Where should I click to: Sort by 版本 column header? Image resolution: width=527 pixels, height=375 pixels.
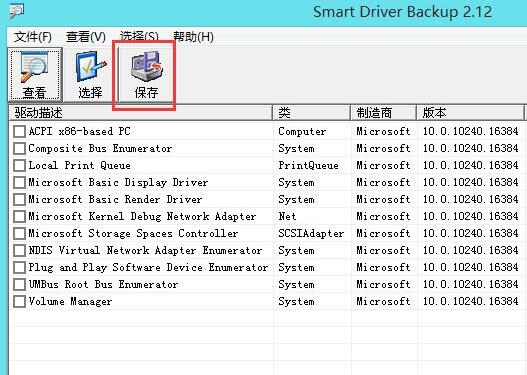click(x=471, y=113)
